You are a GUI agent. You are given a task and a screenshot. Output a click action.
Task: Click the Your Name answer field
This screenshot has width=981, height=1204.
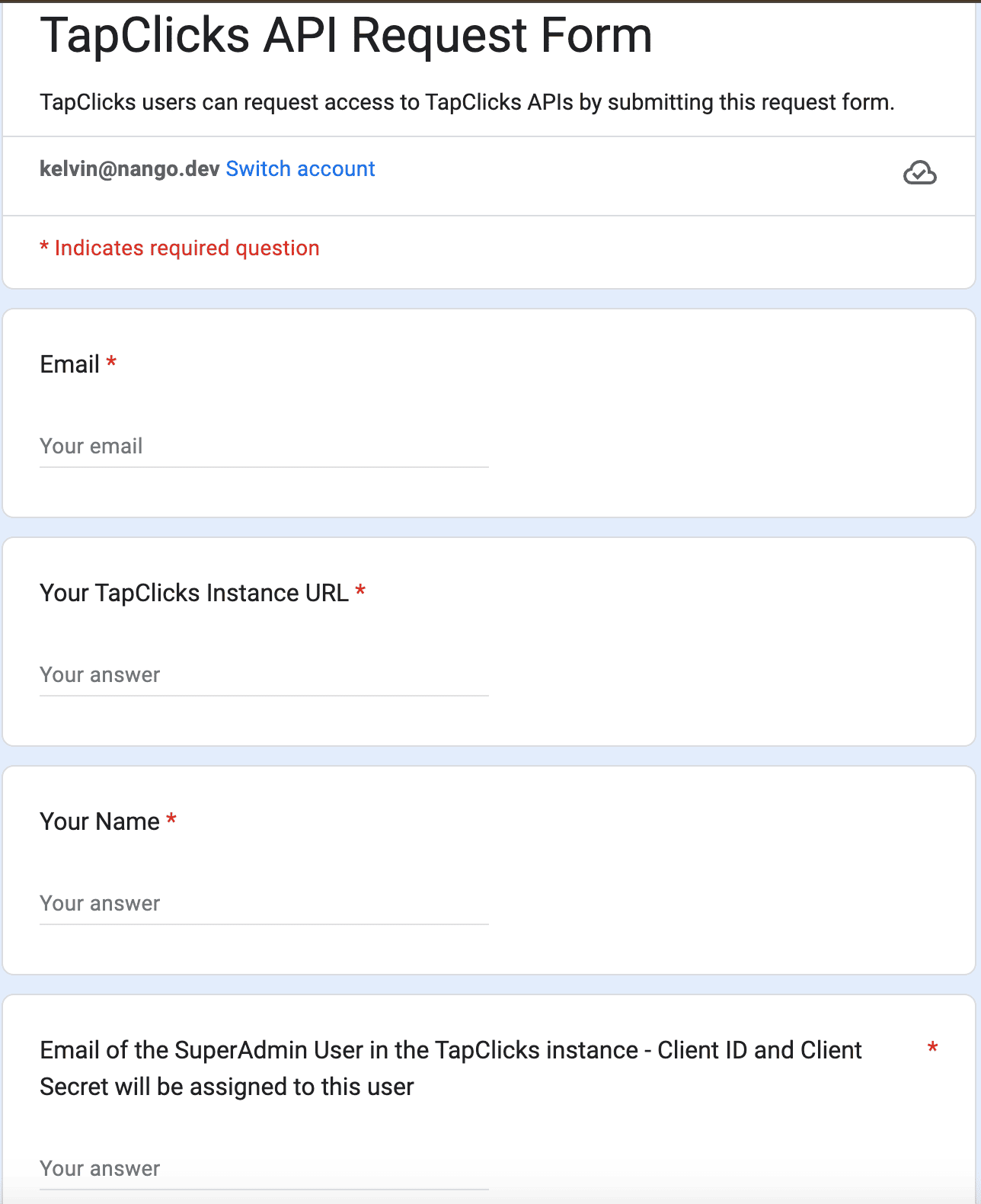[264, 903]
